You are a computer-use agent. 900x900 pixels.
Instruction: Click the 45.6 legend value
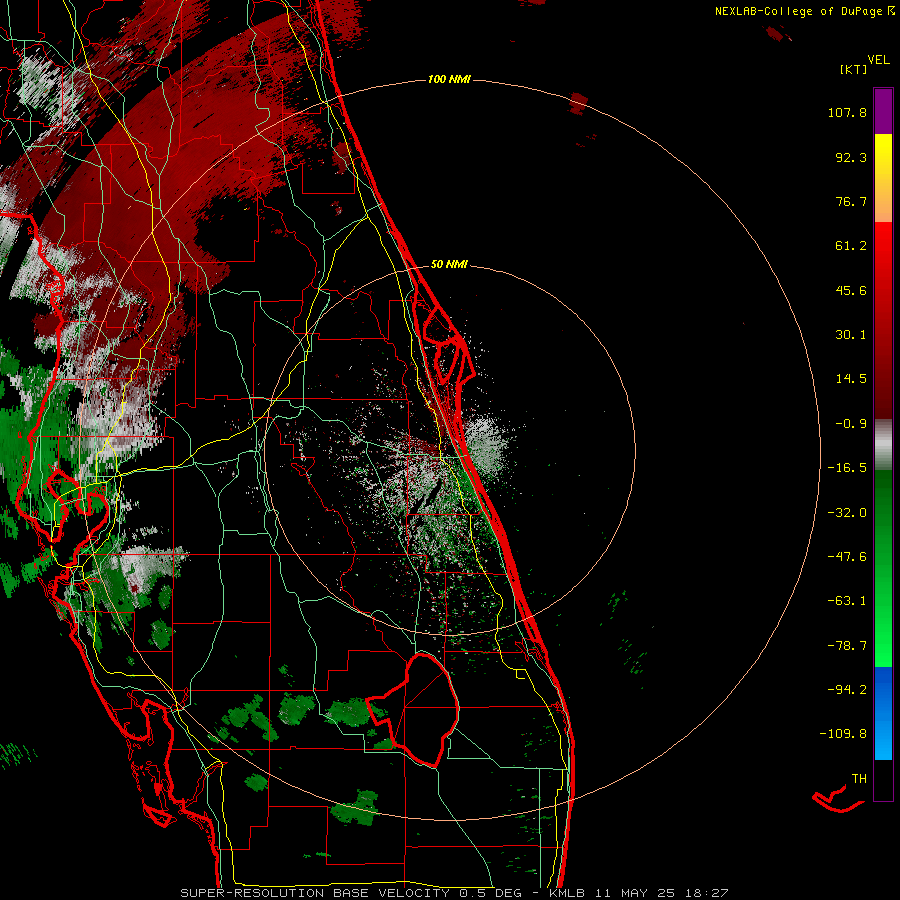851,290
